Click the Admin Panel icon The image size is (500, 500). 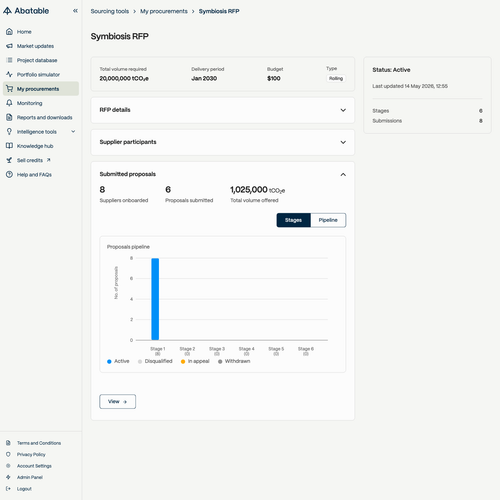[x=8, y=477]
